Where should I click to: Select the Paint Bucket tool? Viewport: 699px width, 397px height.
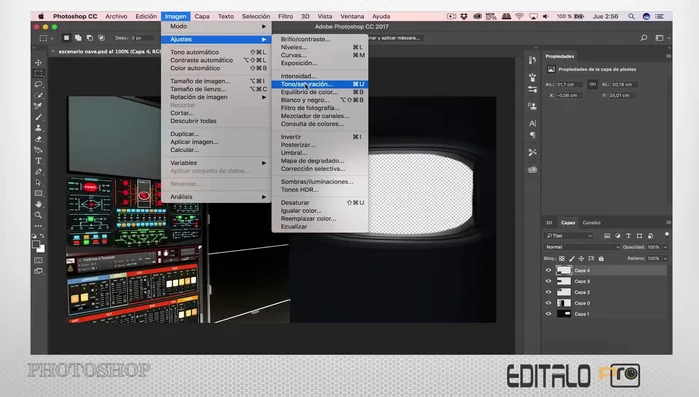point(38,150)
